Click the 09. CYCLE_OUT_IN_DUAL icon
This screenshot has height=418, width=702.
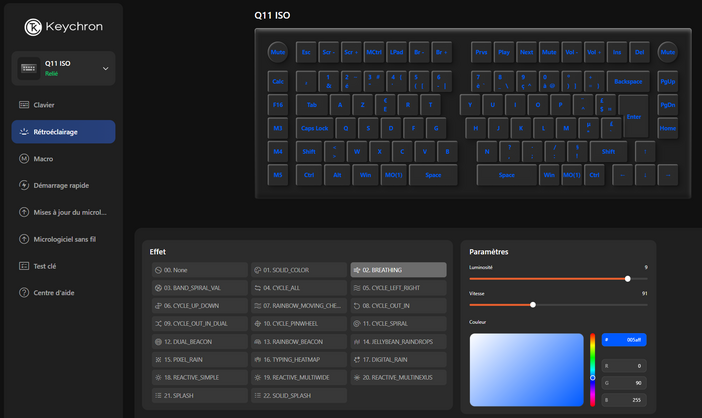click(158, 324)
